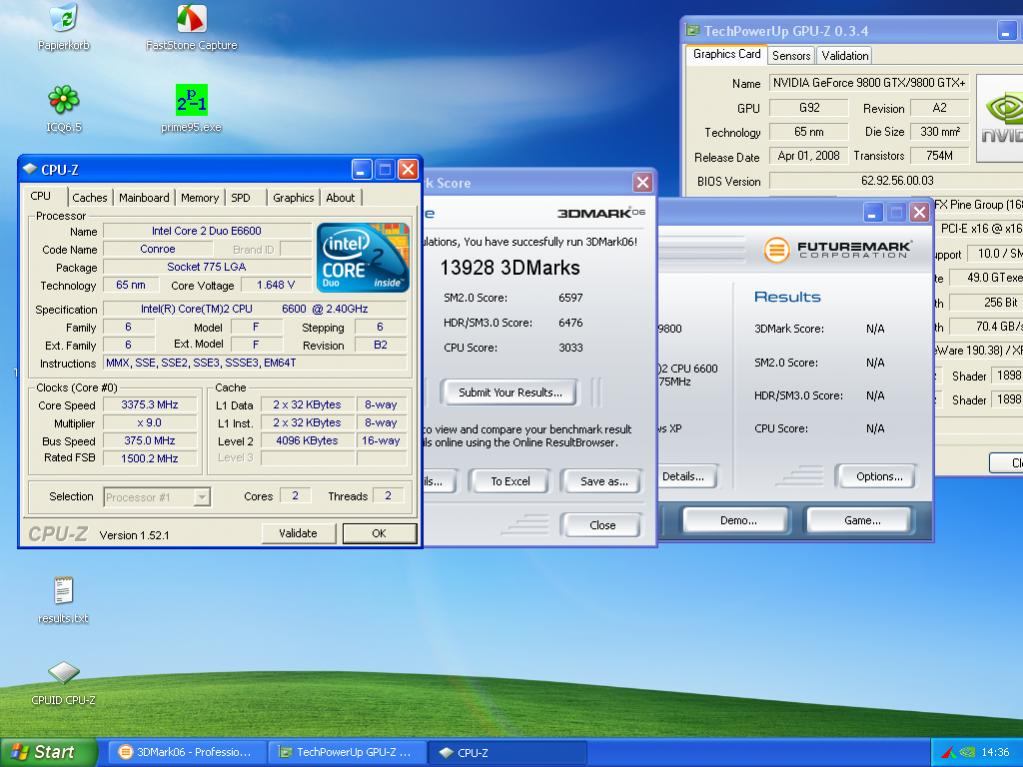Viewport: 1023px width, 767px height.
Task: Click the Multiplier value x 9.0
Action: (x=149, y=423)
